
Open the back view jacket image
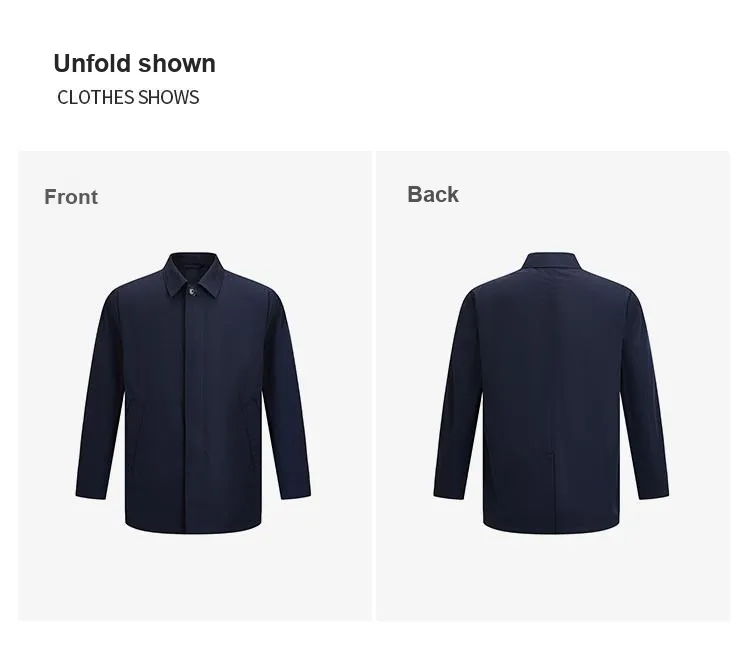pos(551,392)
